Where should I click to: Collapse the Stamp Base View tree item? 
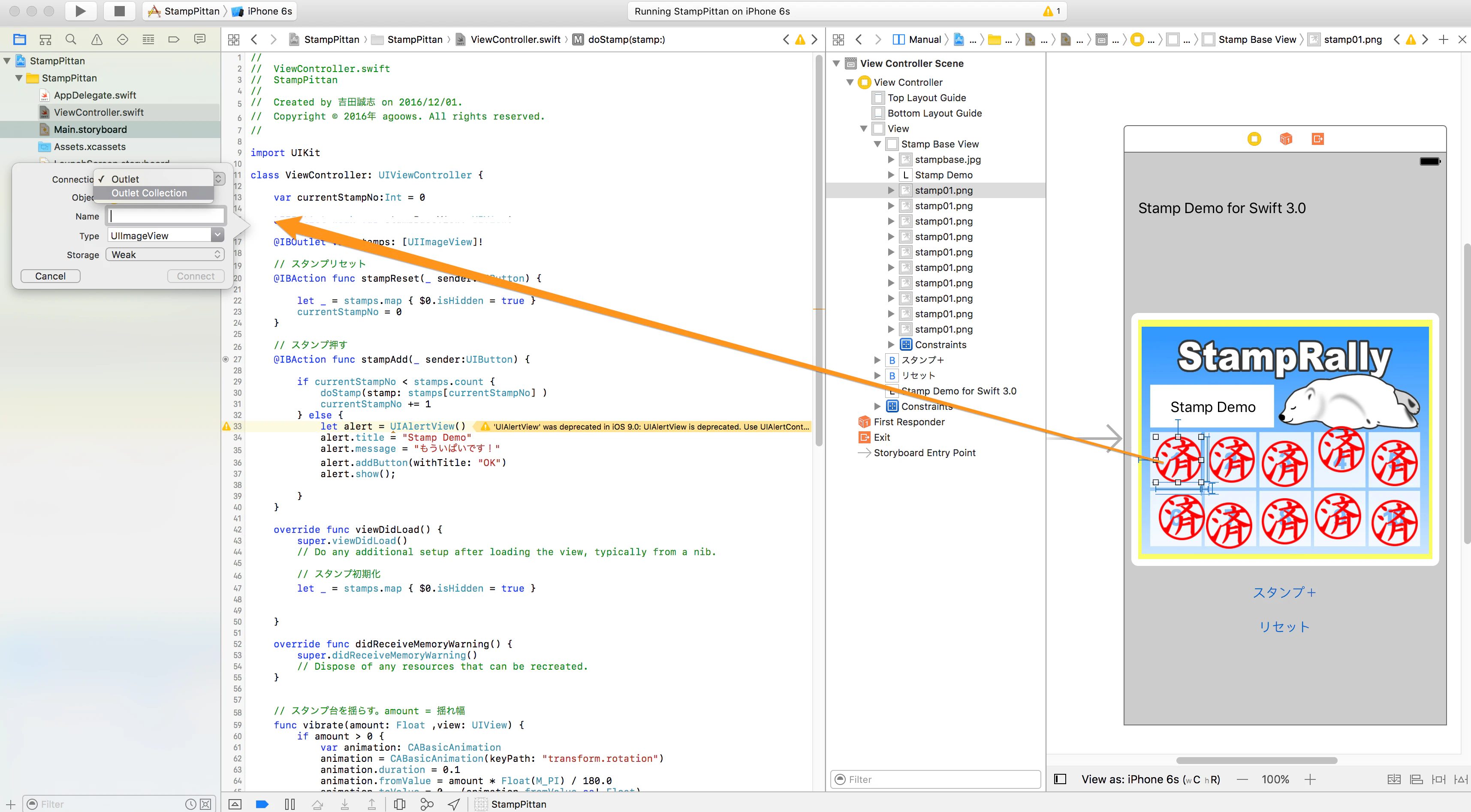click(878, 144)
